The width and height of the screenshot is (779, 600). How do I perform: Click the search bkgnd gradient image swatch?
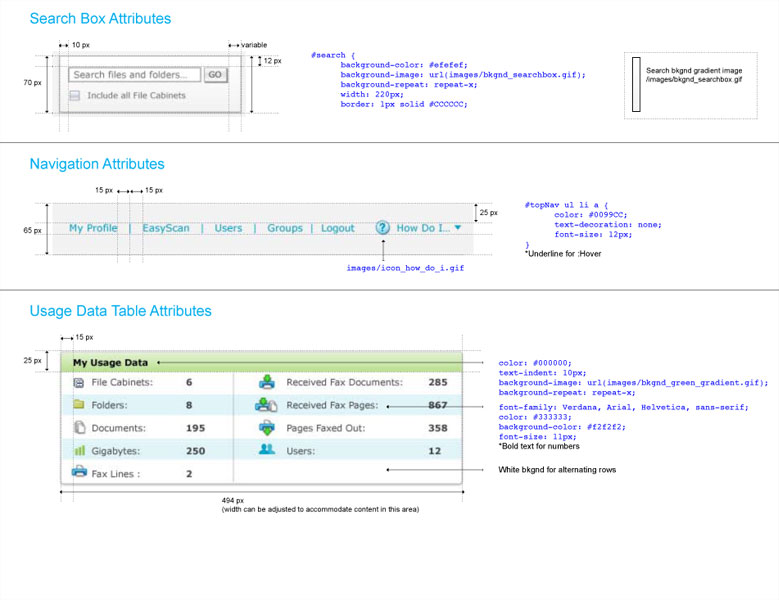click(x=635, y=85)
